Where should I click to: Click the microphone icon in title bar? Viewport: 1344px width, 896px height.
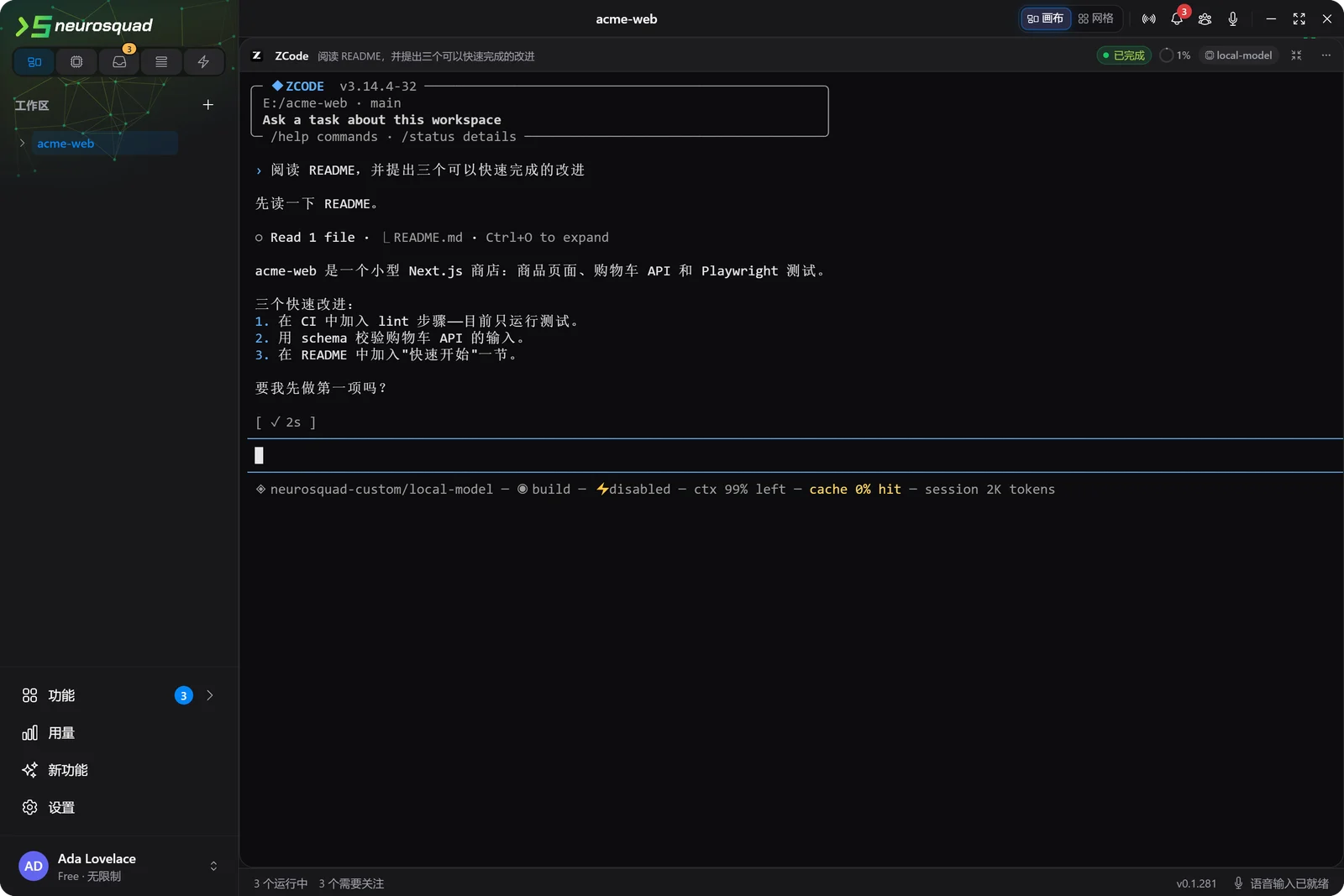click(1233, 18)
